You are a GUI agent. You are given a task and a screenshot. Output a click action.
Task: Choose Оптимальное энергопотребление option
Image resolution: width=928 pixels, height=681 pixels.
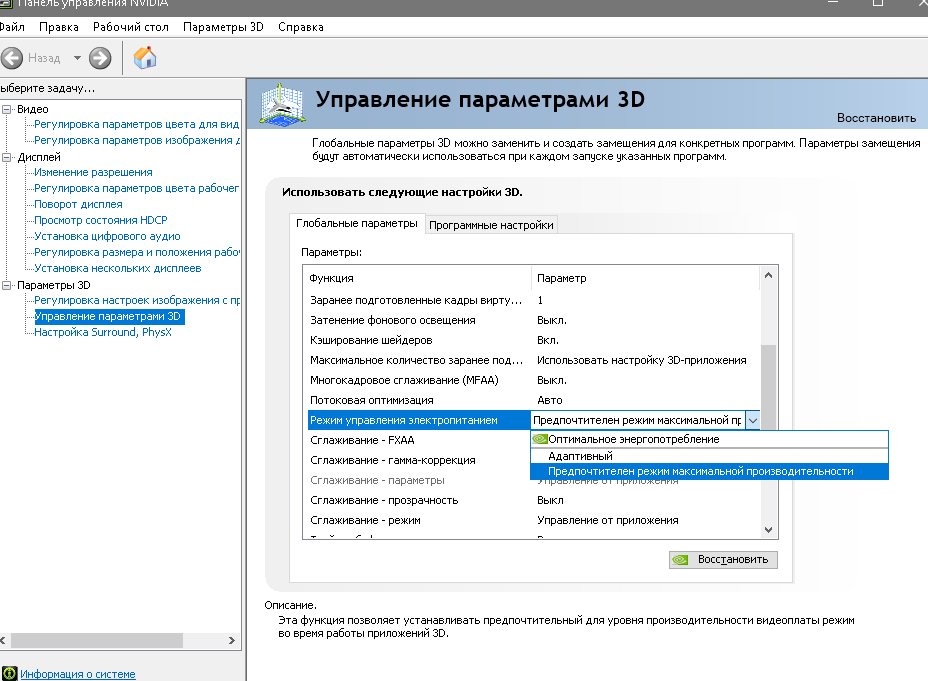(710, 439)
